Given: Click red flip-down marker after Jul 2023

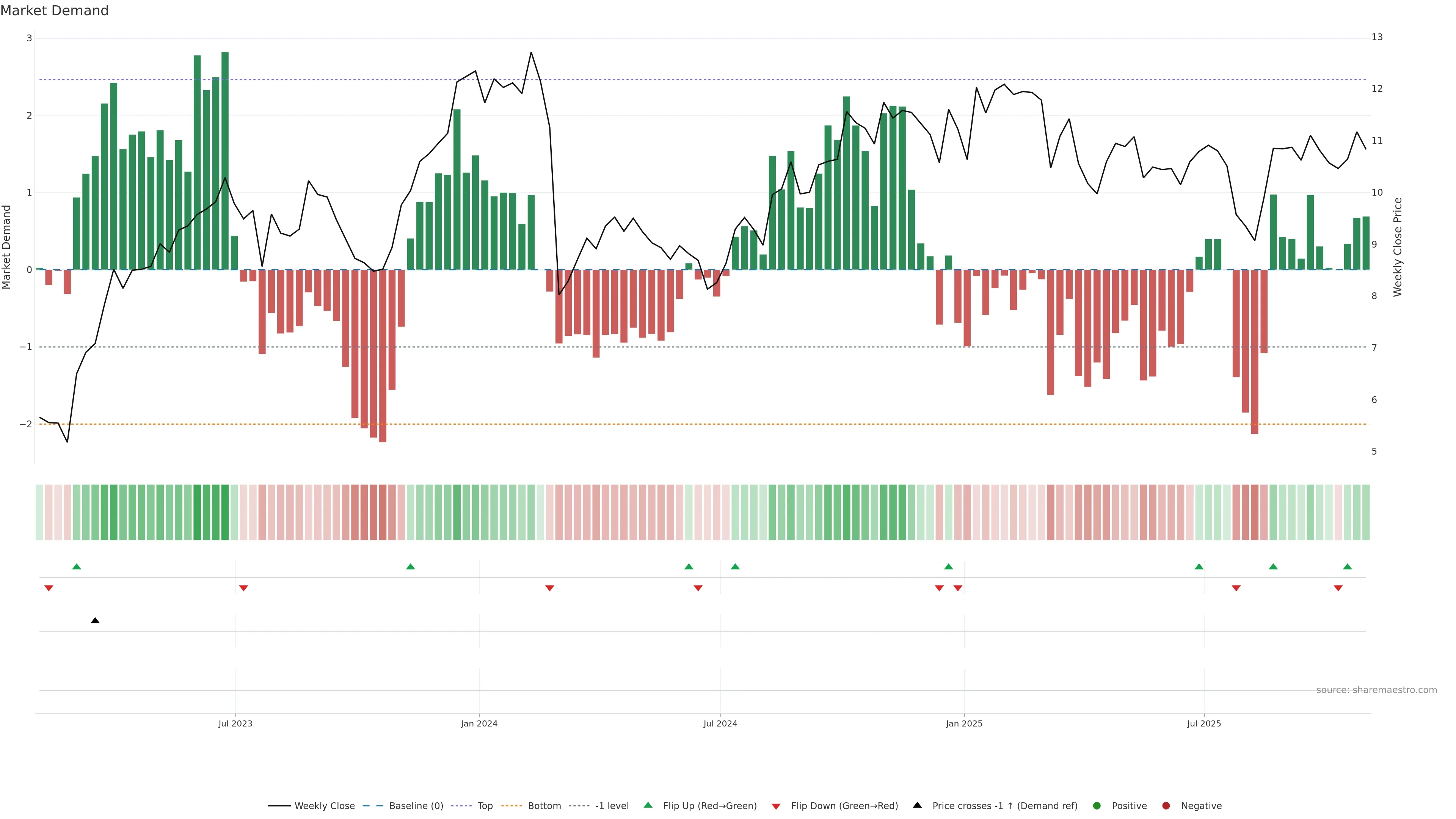Looking at the screenshot, I should coord(243,588).
